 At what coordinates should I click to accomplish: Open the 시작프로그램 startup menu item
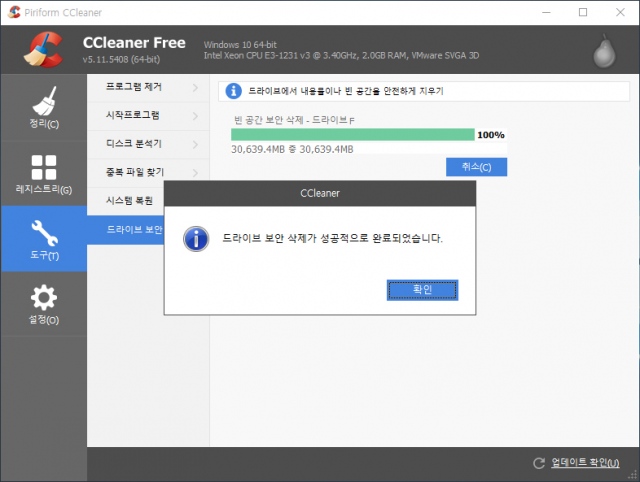148,116
